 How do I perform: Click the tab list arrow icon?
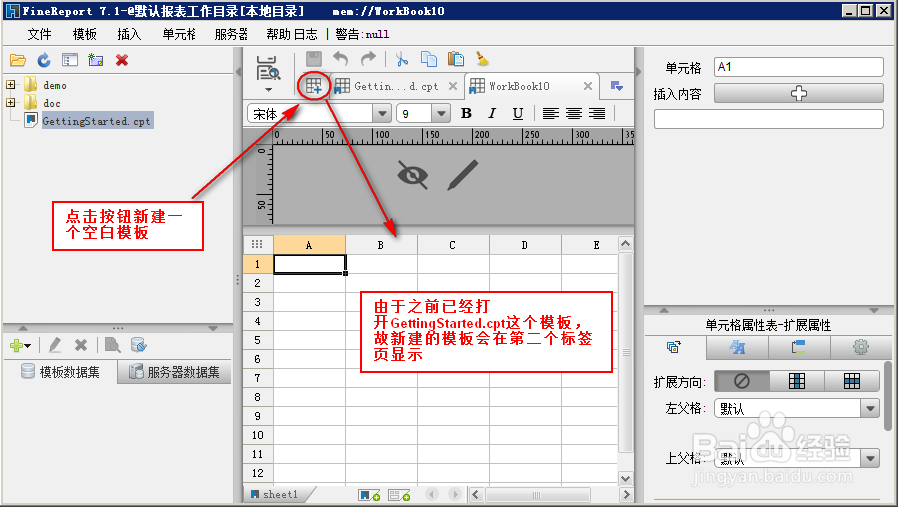click(x=617, y=86)
